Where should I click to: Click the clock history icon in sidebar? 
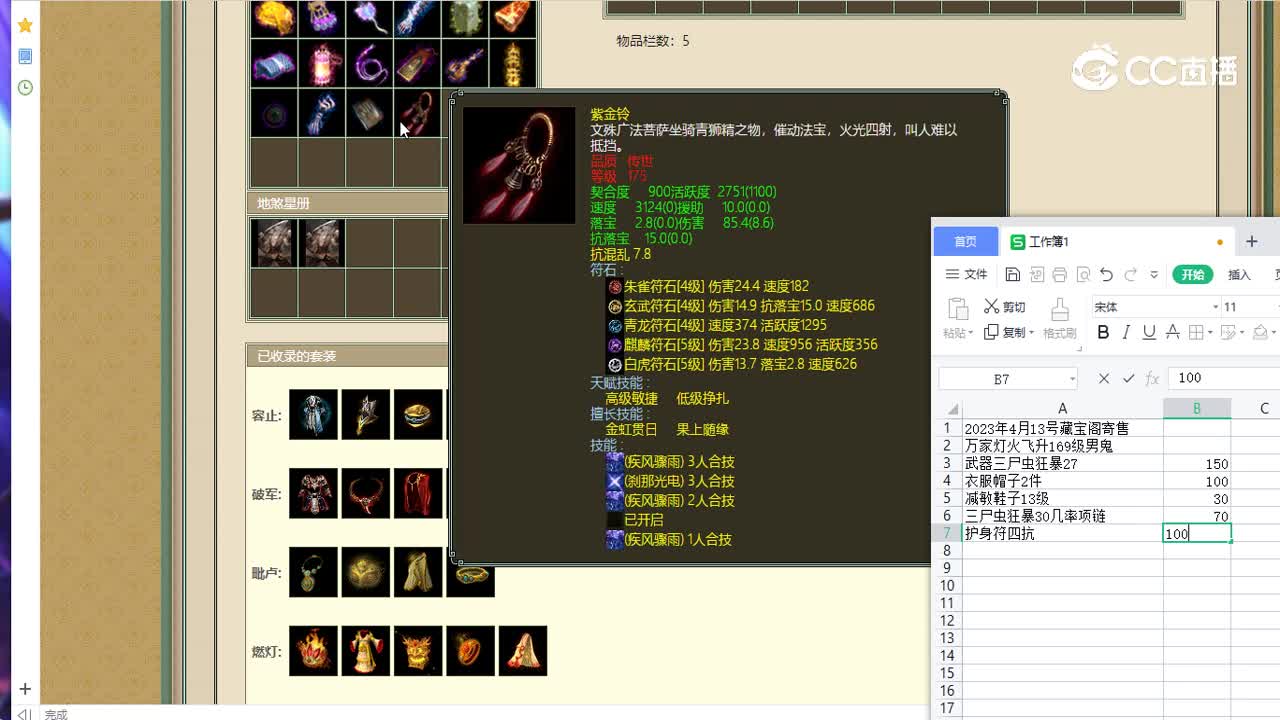point(25,88)
